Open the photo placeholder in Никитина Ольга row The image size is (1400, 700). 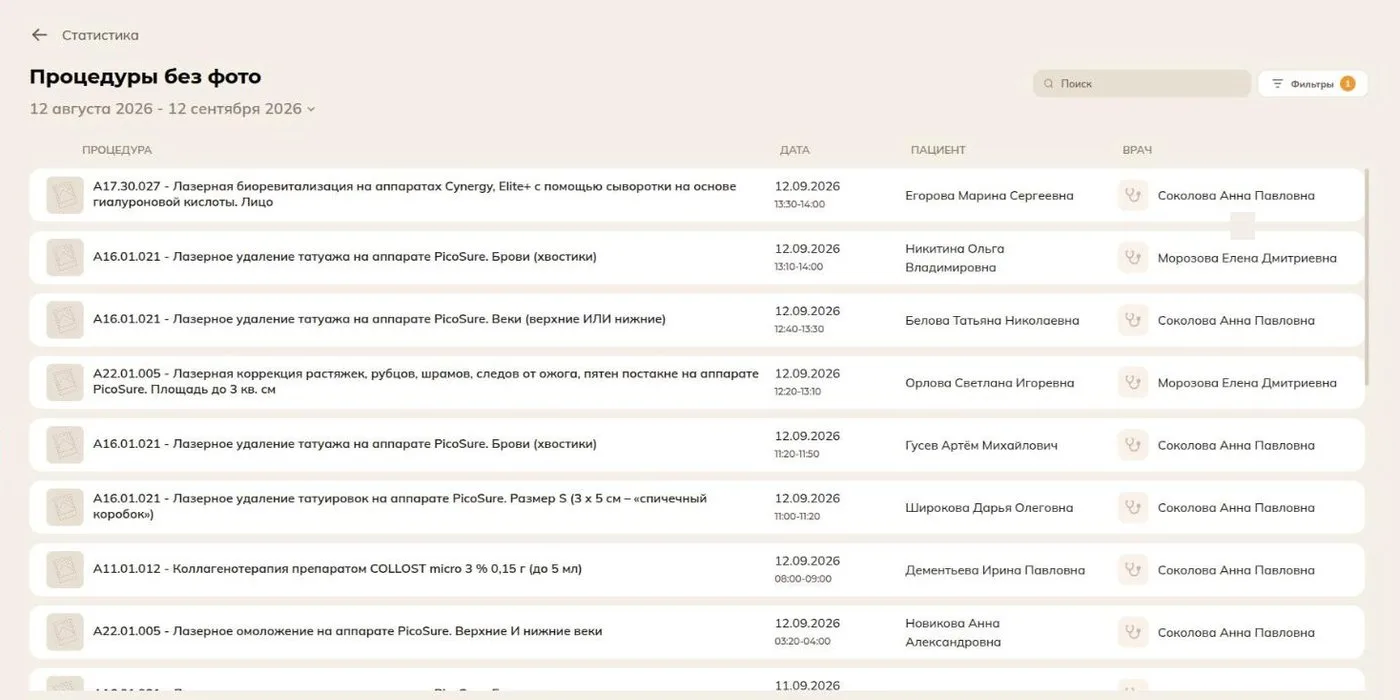65,257
